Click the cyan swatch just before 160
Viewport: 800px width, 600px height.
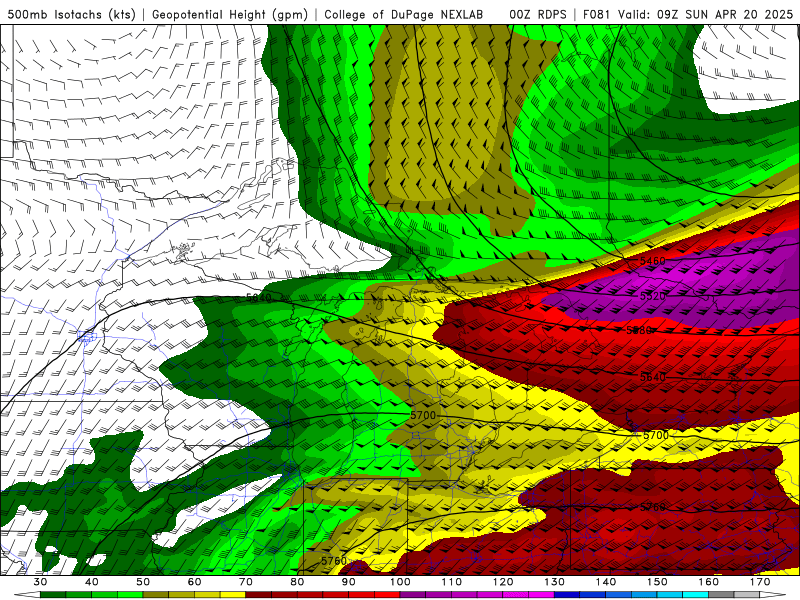[x=695, y=595]
